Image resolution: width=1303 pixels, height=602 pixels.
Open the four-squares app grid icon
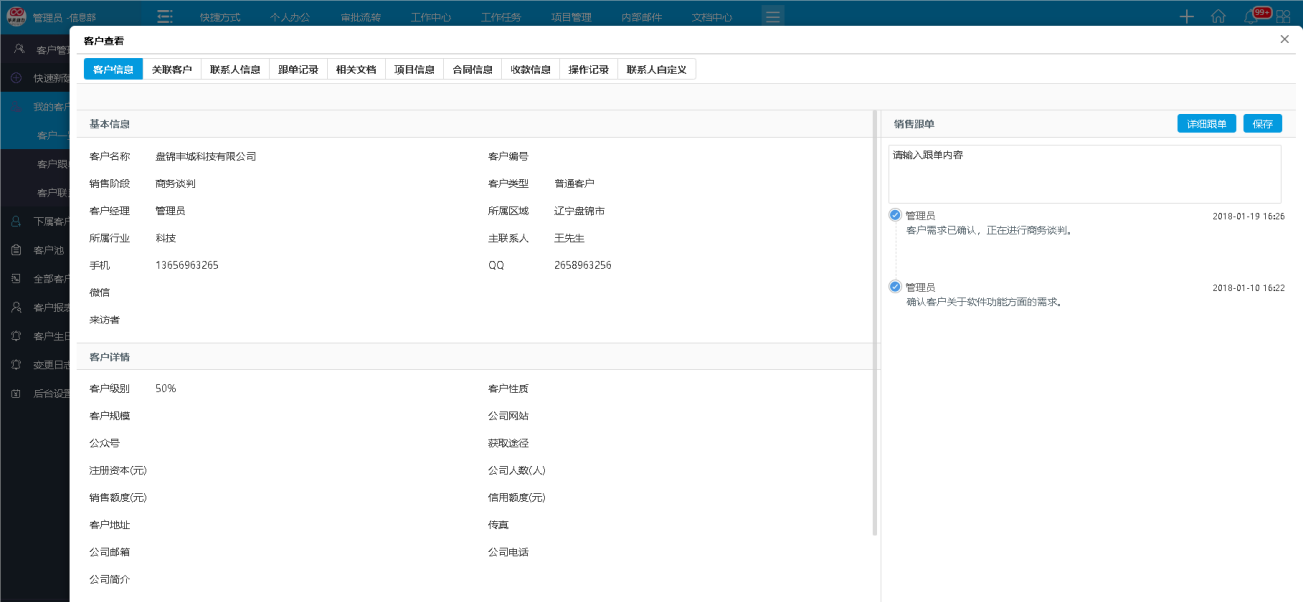click(x=1282, y=16)
